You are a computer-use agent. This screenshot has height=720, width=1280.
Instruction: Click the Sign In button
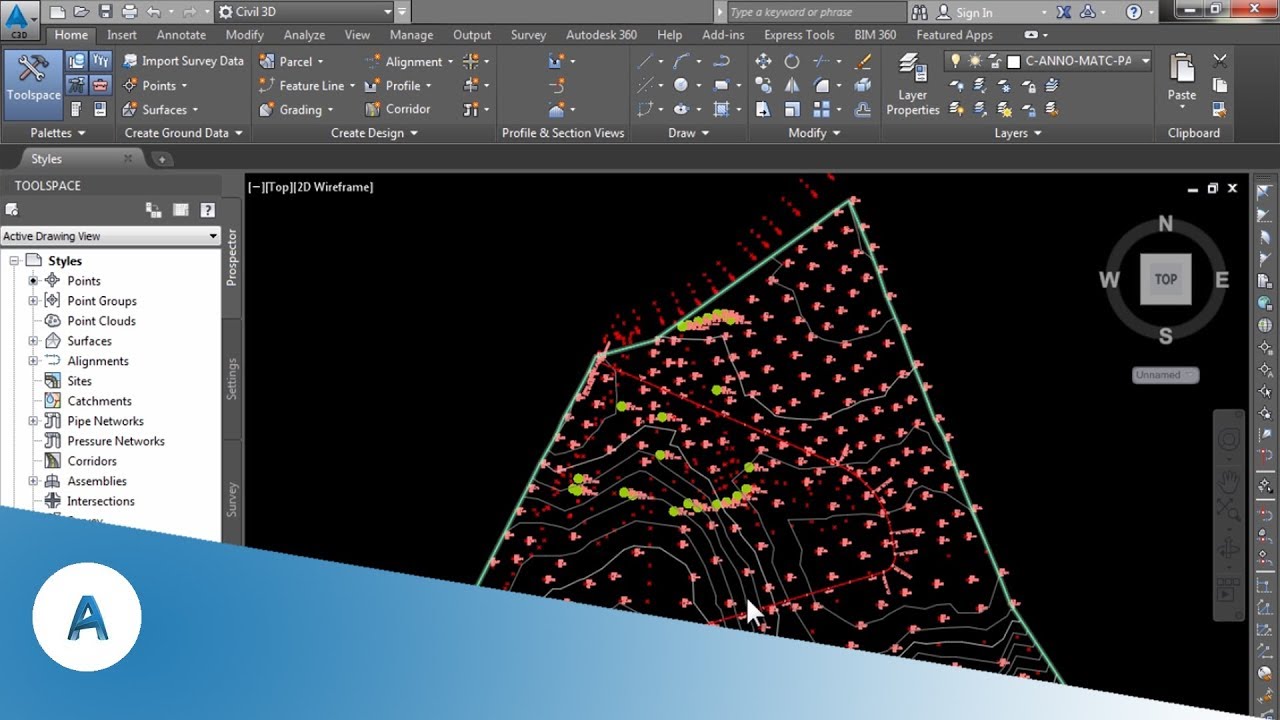click(974, 13)
